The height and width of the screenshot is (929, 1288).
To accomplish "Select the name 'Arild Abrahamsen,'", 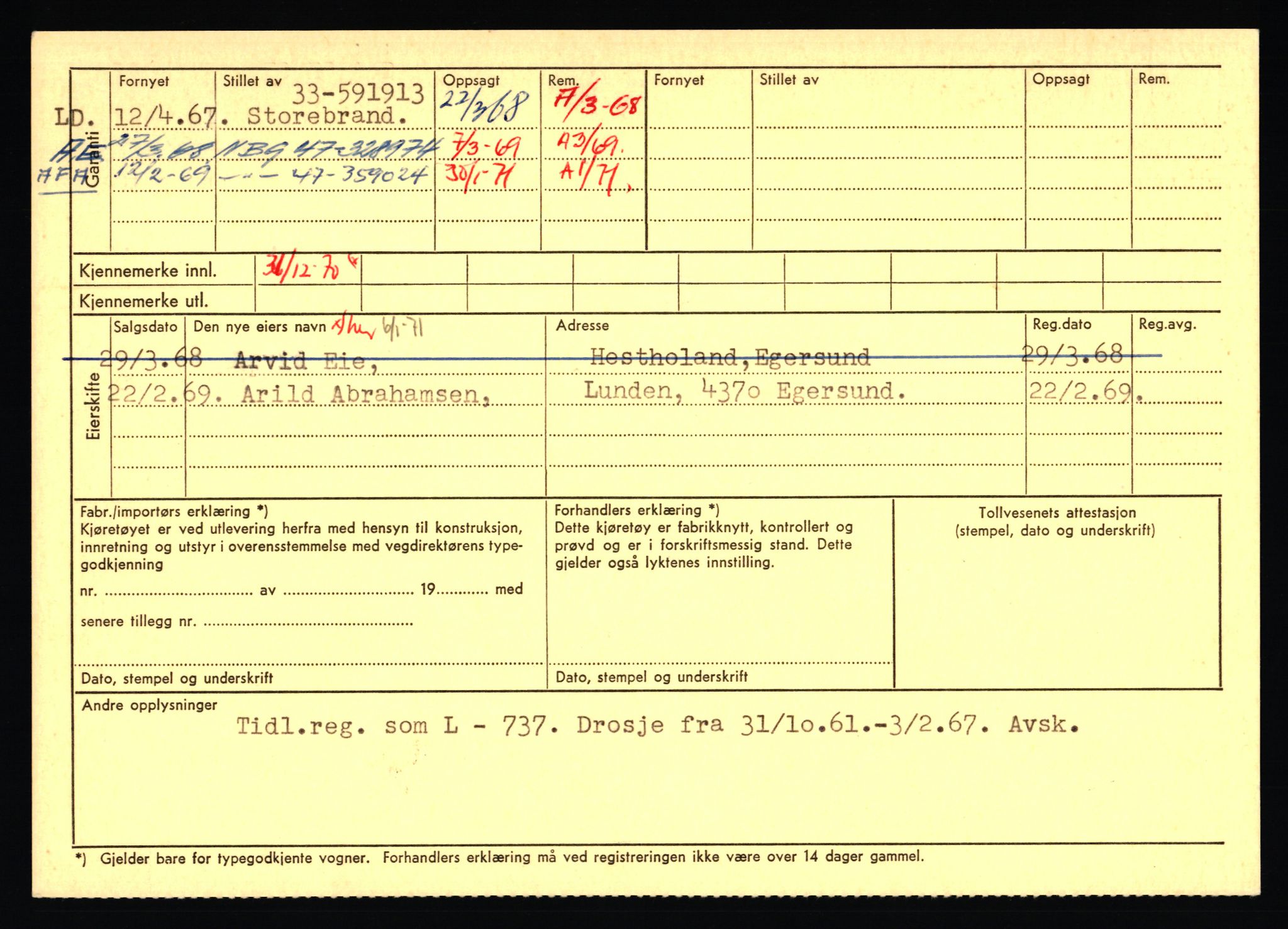I will [x=365, y=394].
